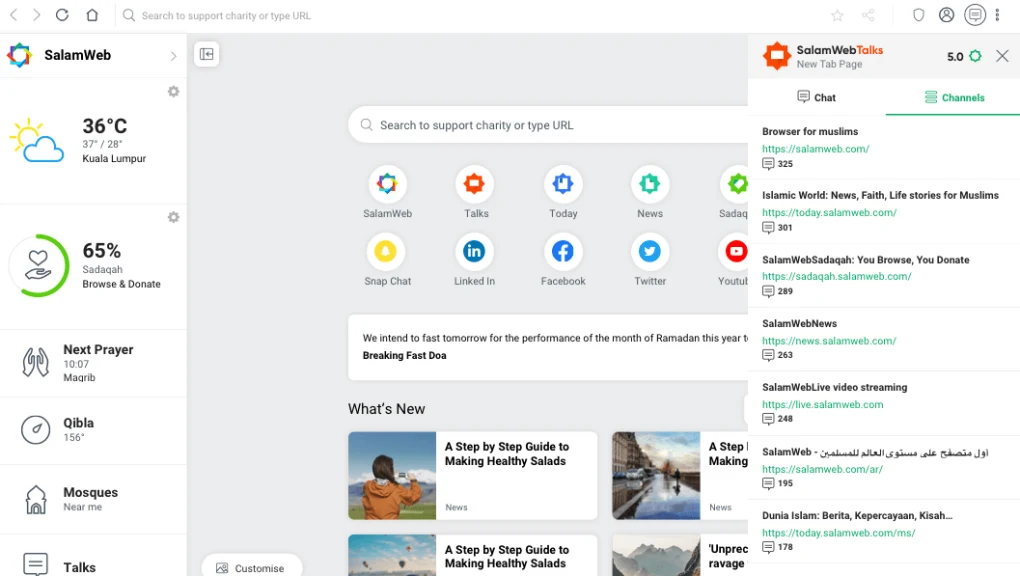Collapse the sidebar with the arrow button
Screen dimensions: 1020x576
click(x=206, y=54)
